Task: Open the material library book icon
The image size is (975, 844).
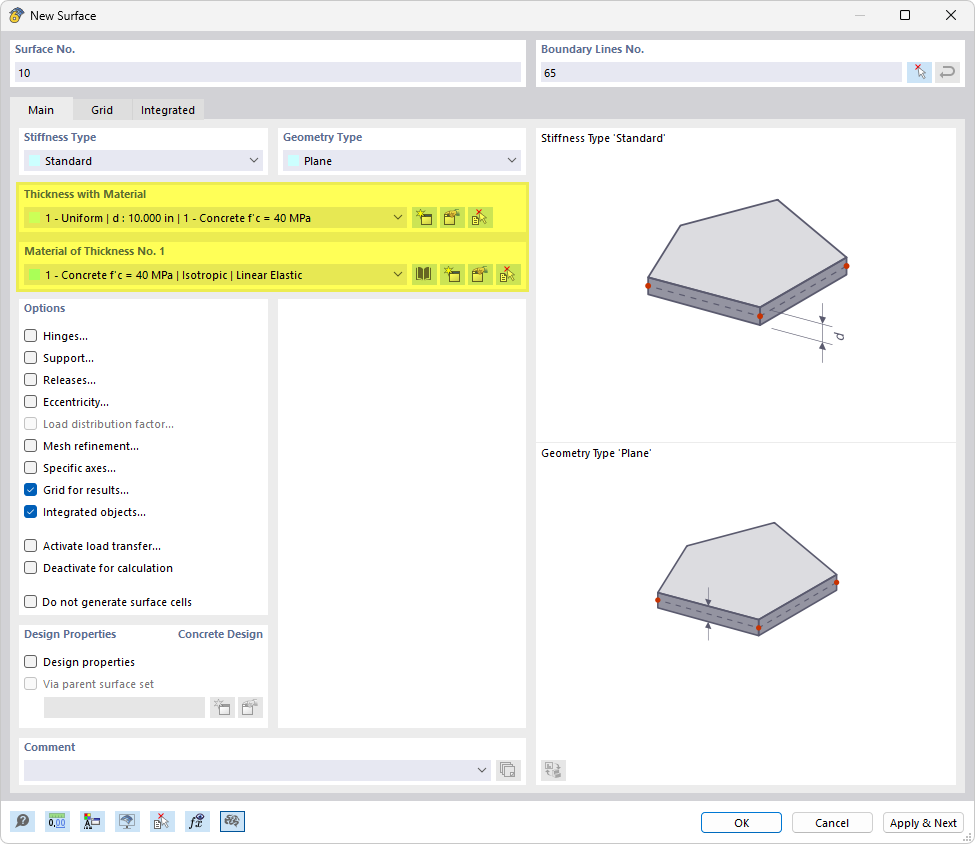Action: pyautogui.click(x=424, y=274)
